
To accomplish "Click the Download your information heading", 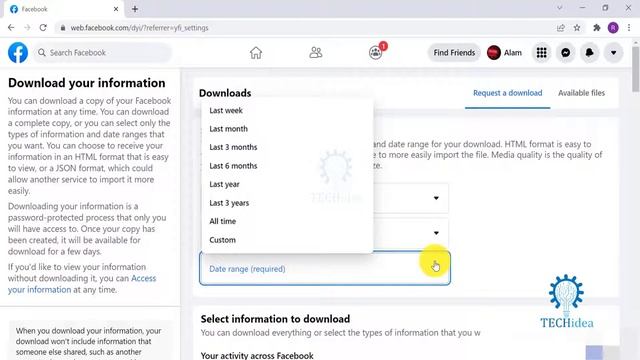I will coord(87,83).
